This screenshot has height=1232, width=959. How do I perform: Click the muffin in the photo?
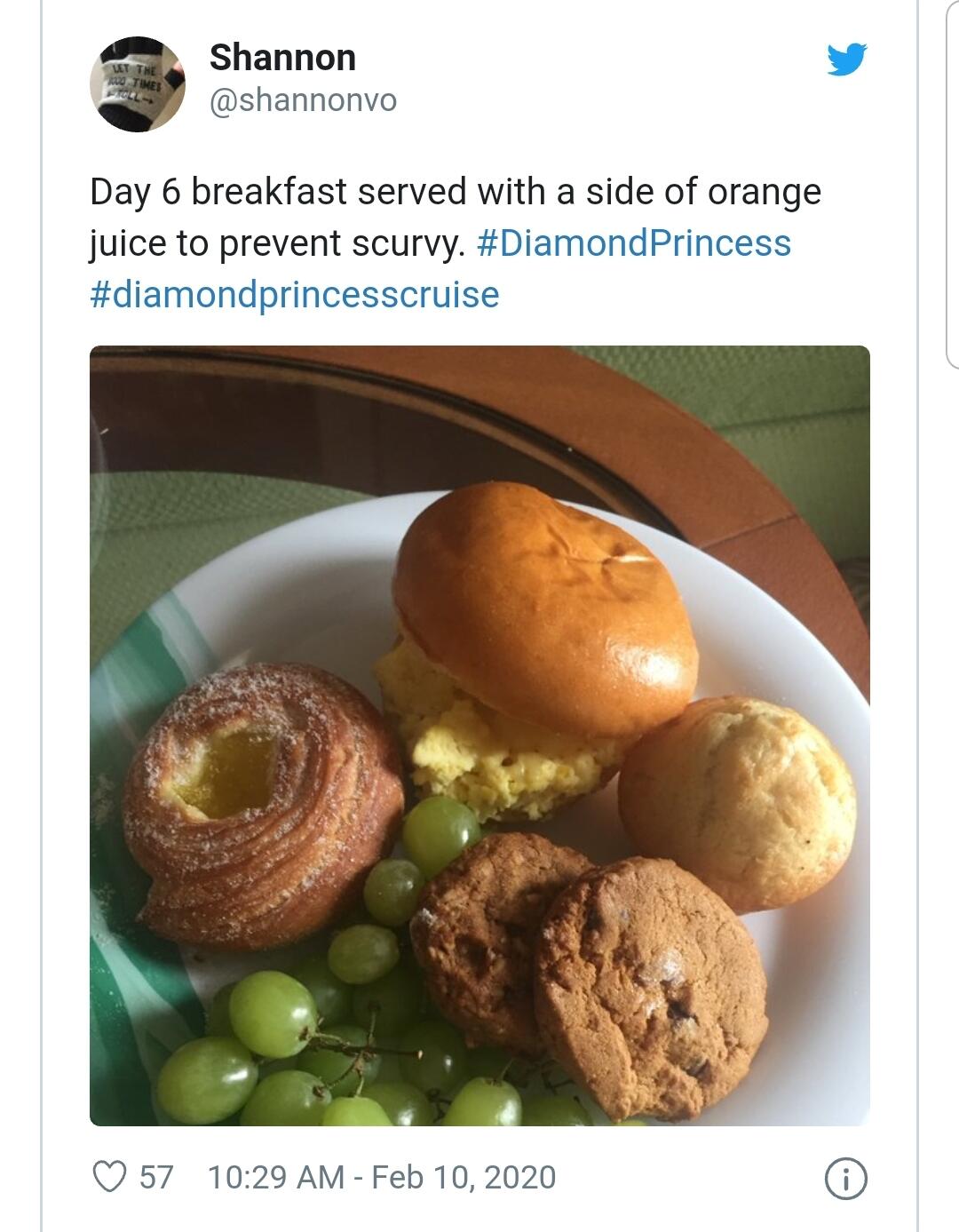pyautogui.click(x=739, y=799)
